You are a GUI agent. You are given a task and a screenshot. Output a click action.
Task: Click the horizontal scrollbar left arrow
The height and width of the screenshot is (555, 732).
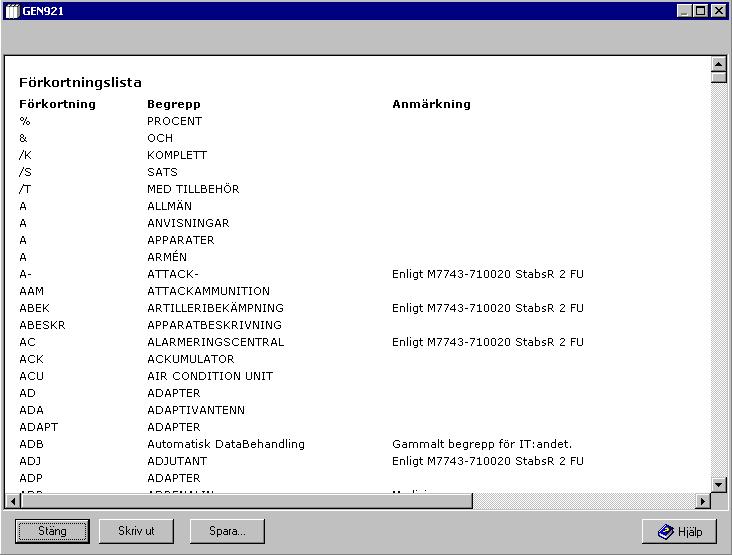coord(13,501)
